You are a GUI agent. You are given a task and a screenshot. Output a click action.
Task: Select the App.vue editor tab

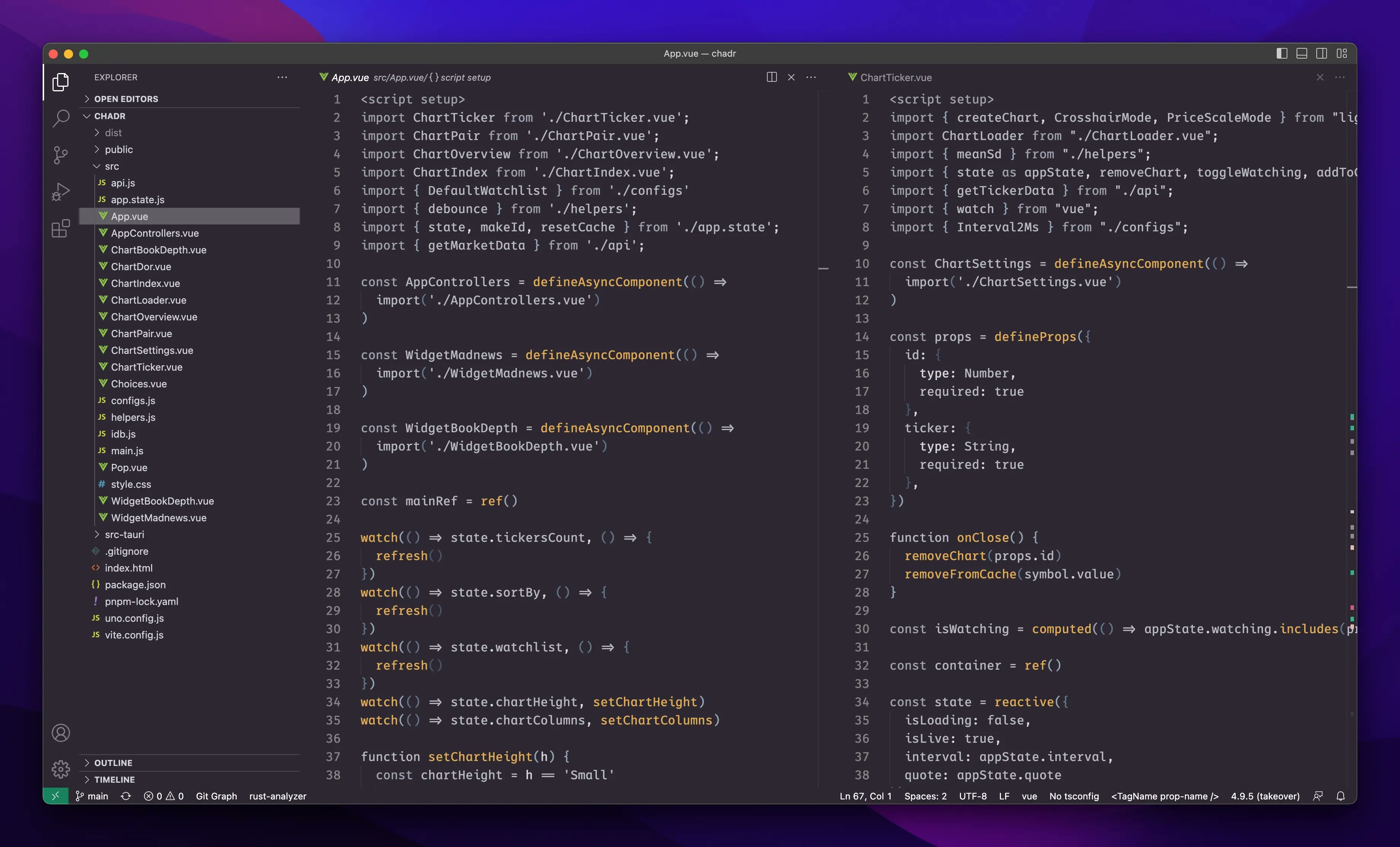[350, 77]
